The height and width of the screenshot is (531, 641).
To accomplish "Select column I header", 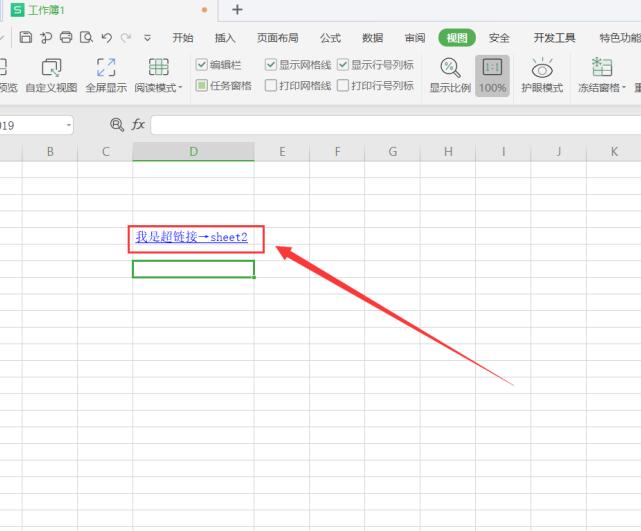I will pyautogui.click(x=503, y=152).
